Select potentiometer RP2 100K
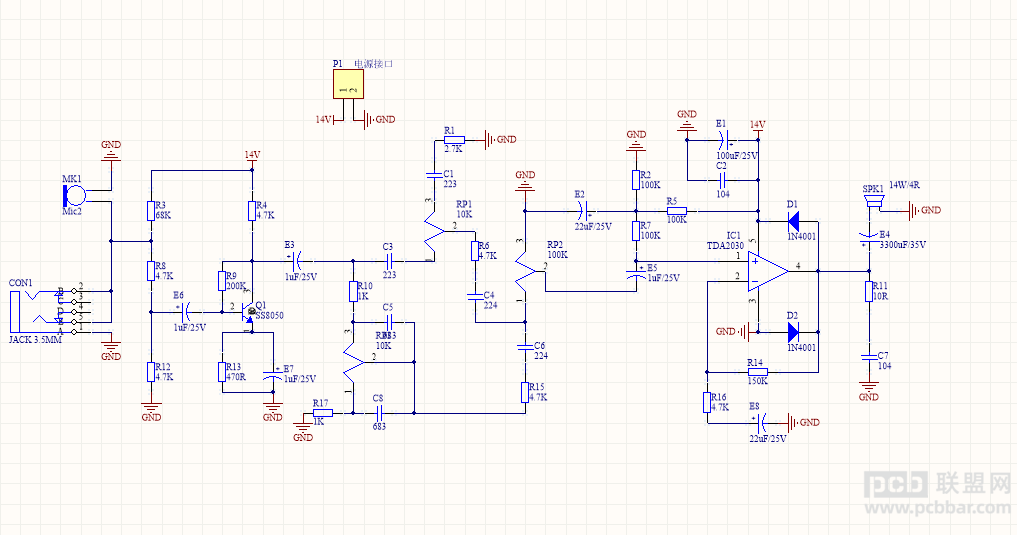The image size is (1017, 535). tap(525, 272)
